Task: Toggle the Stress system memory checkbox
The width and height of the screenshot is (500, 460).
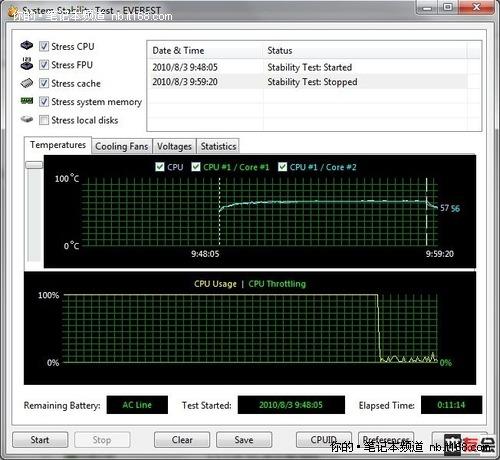Action: tap(44, 102)
